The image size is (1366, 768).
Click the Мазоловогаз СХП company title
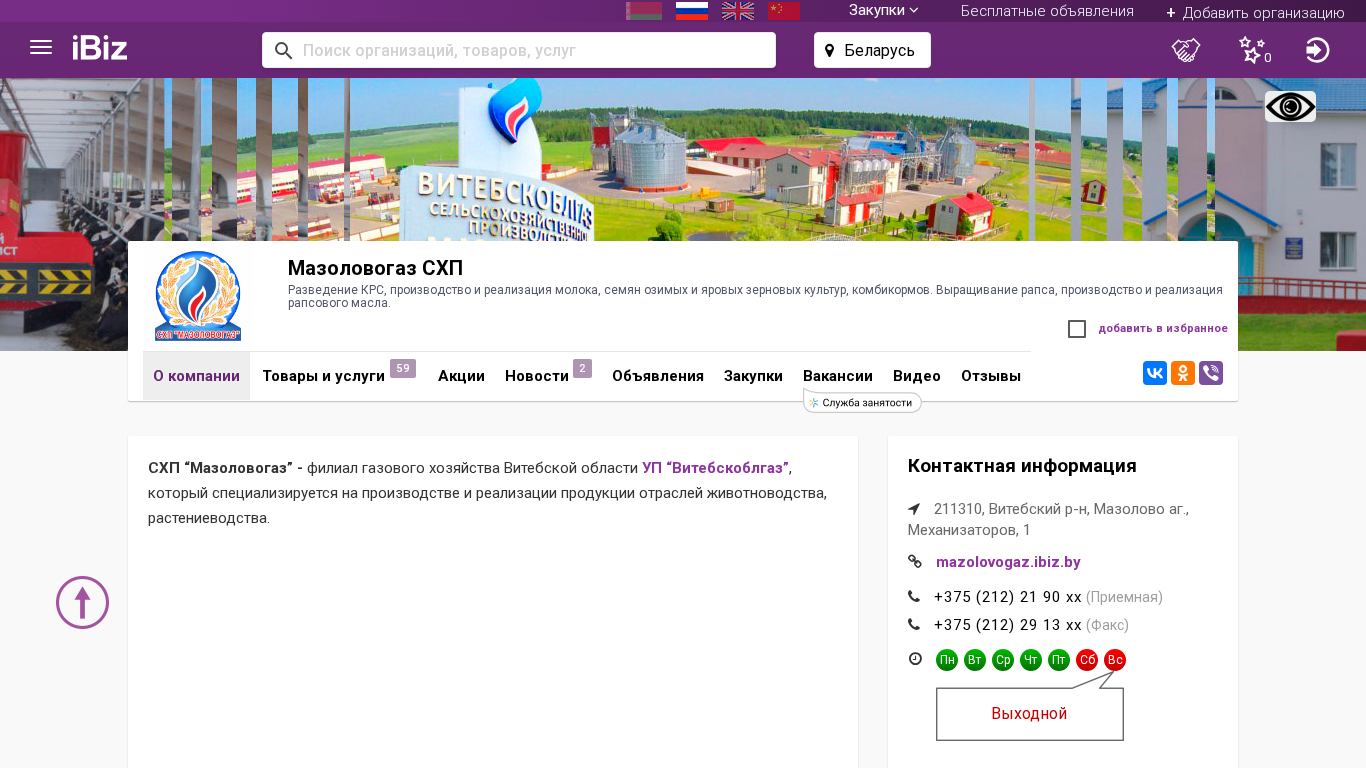[x=375, y=268]
